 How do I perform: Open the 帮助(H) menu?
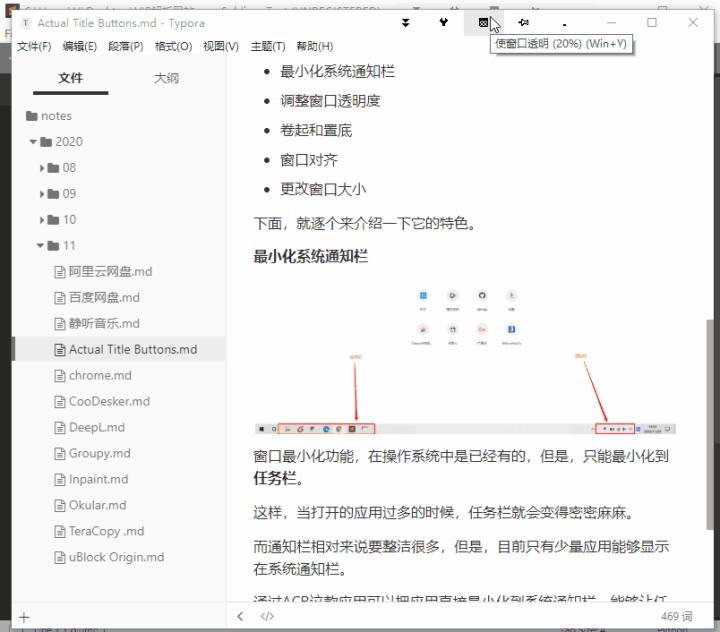click(315, 46)
